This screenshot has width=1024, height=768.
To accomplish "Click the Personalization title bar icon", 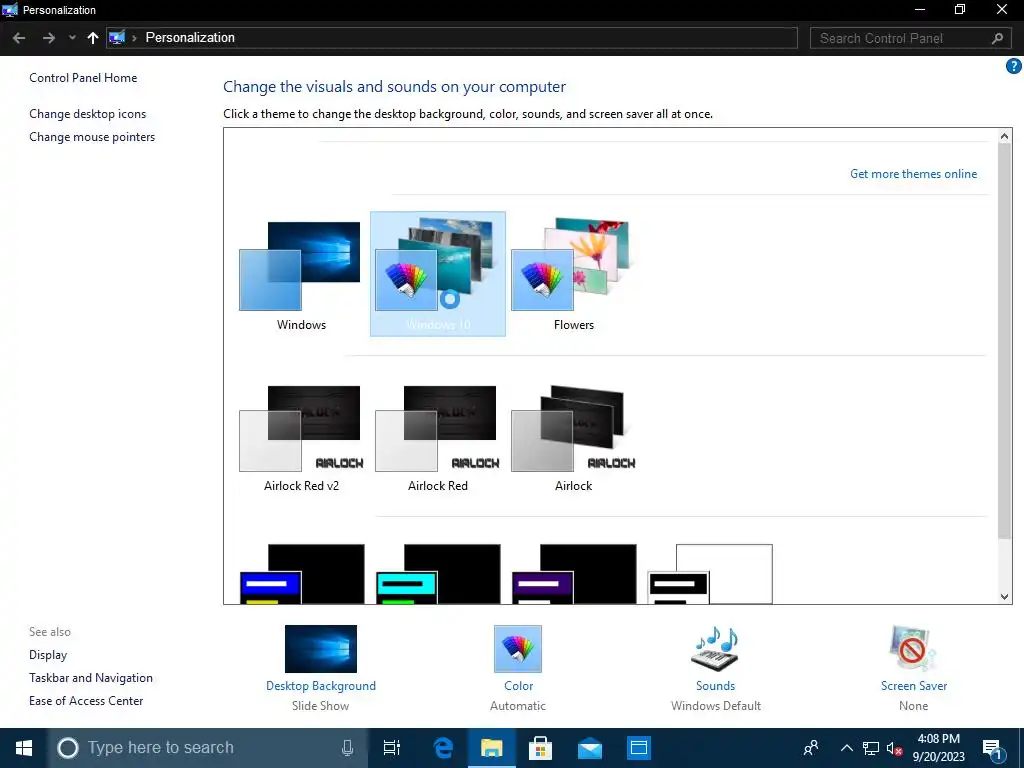I will click(10, 10).
